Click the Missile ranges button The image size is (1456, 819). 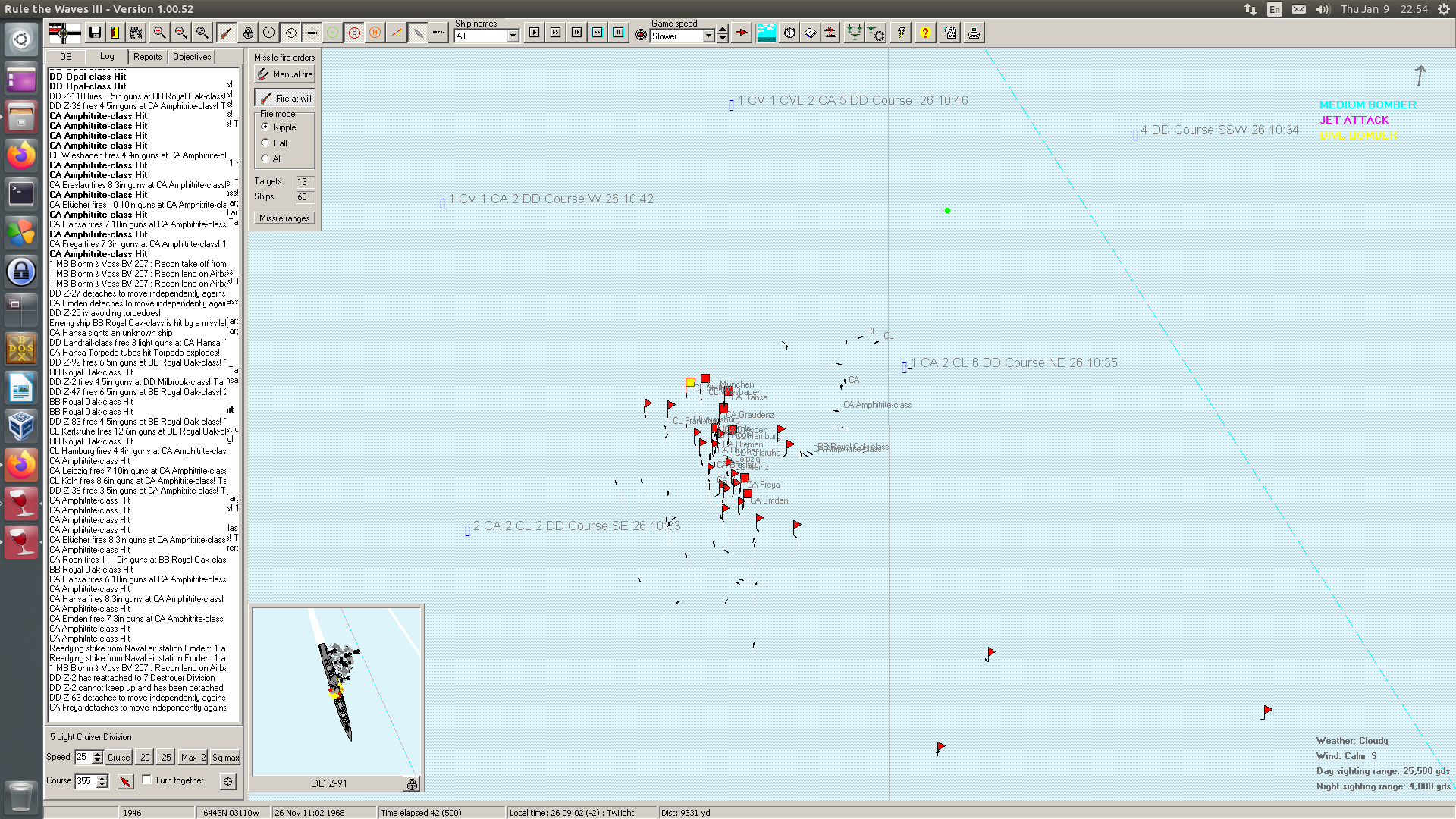(284, 218)
